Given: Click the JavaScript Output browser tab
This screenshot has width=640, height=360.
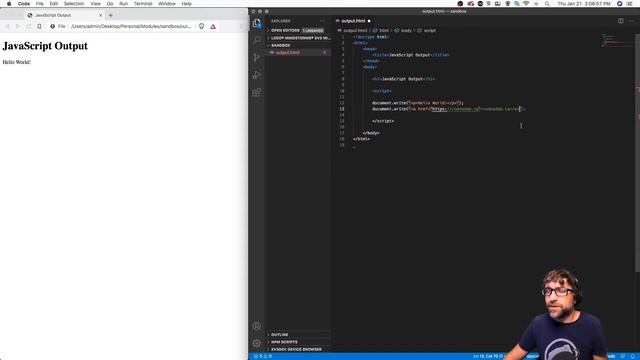Looking at the screenshot, I should [65, 16].
